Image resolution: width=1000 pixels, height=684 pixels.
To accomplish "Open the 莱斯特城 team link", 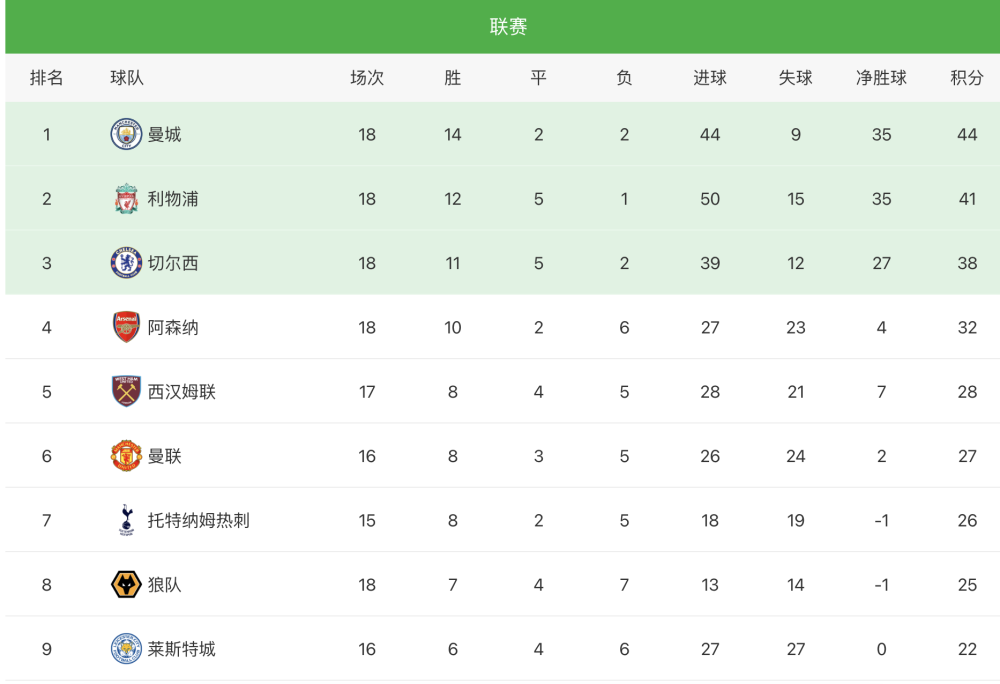I will 182,649.
